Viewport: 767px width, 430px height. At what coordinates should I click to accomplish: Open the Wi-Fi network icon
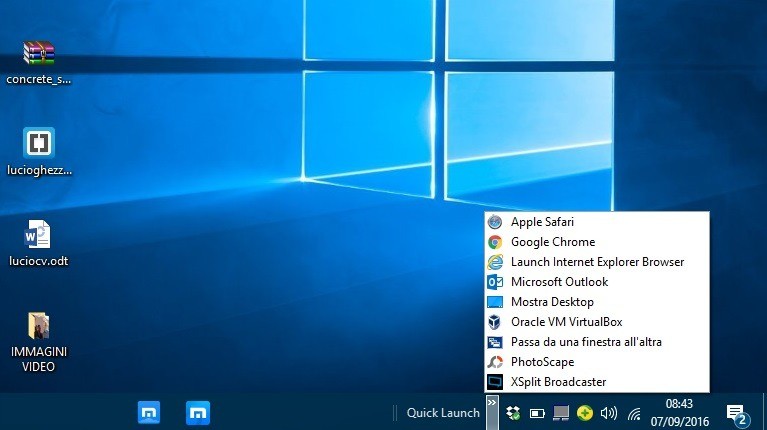(x=633, y=413)
